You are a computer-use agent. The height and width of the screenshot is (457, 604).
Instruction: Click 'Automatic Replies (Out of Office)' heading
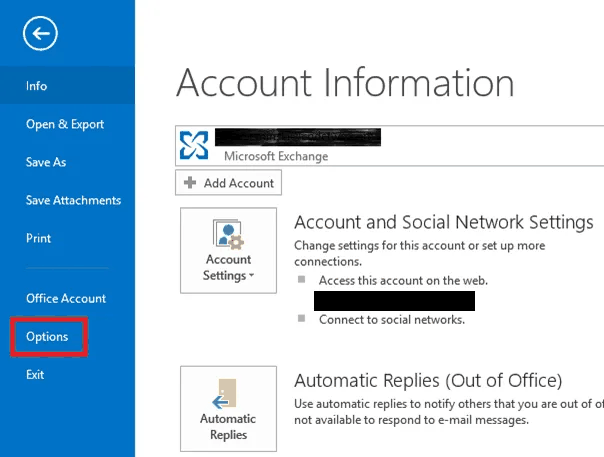pos(428,381)
